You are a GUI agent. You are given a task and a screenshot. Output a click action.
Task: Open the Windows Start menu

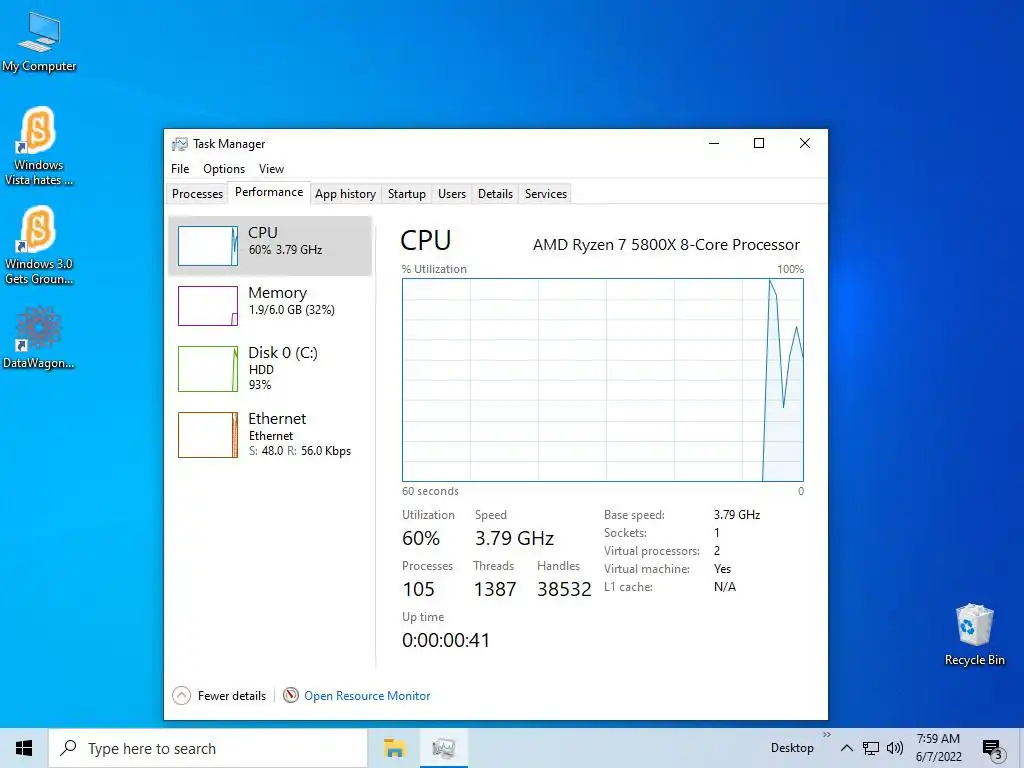24,748
